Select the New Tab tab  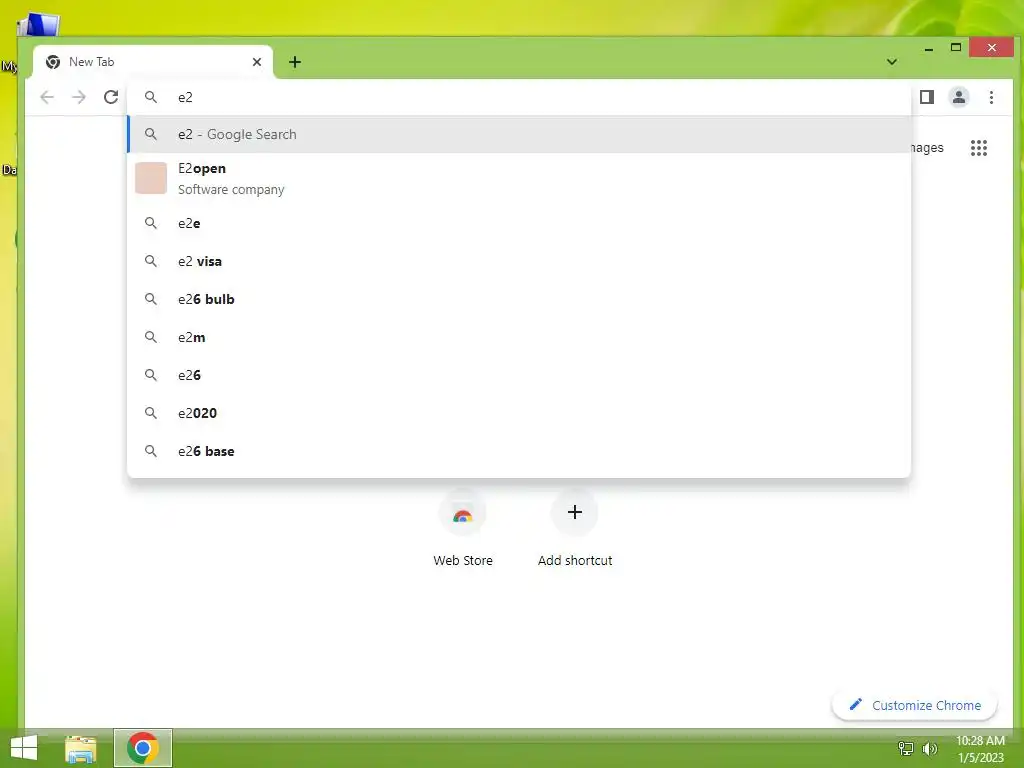[x=152, y=62]
